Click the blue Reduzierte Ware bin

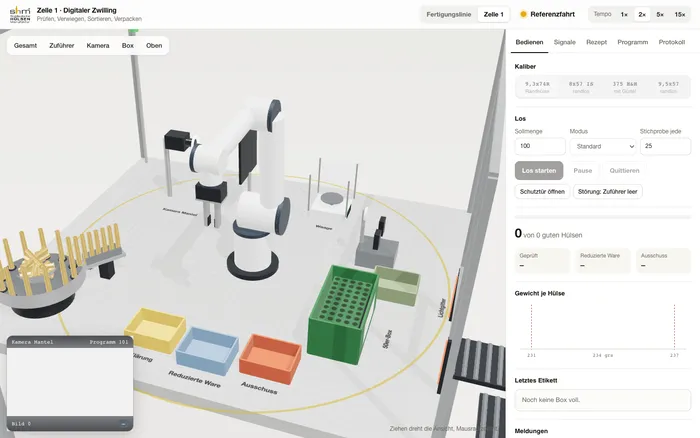click(207, 351)
